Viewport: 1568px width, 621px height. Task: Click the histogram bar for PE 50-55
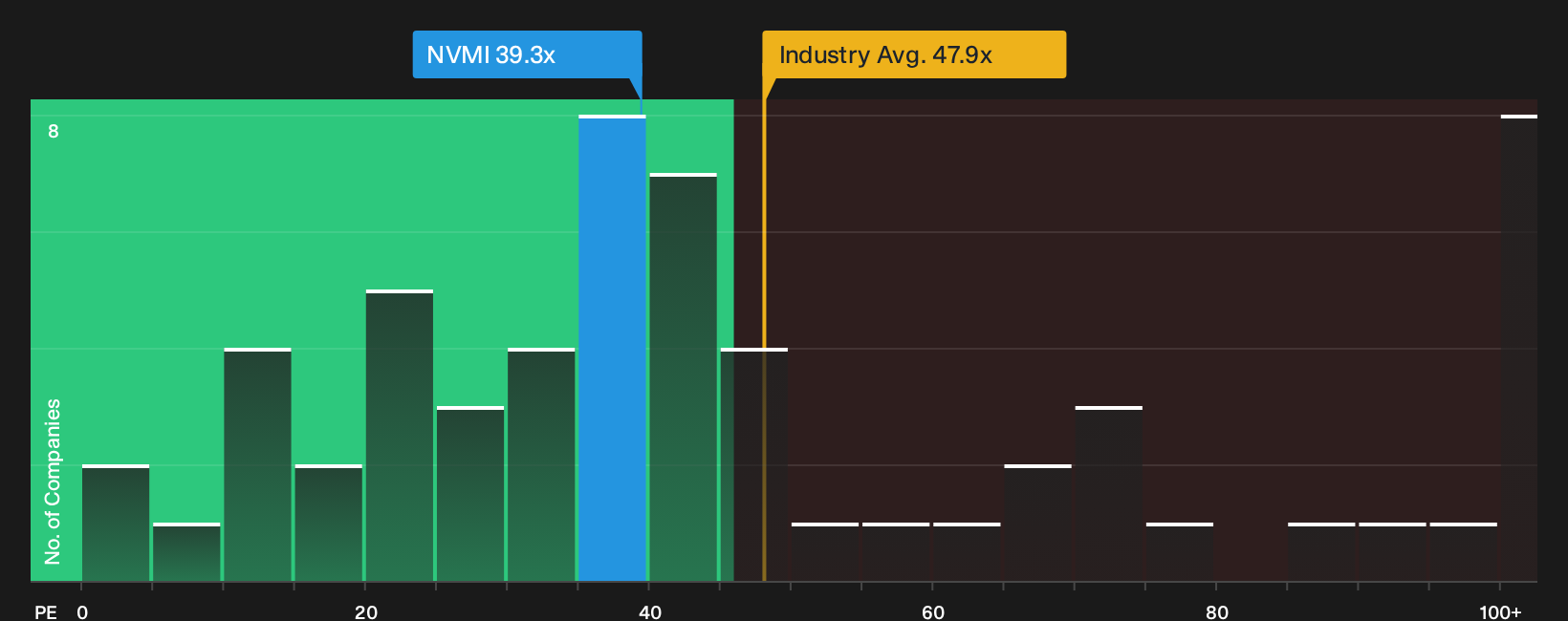pos(825,552)
